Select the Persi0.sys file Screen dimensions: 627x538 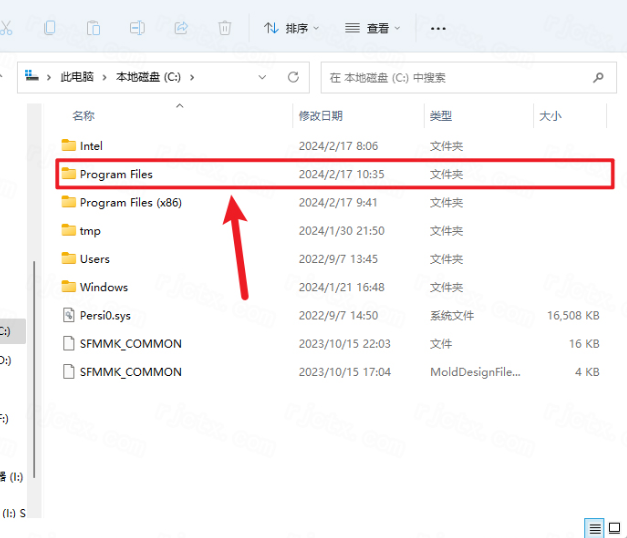(105, 315)
